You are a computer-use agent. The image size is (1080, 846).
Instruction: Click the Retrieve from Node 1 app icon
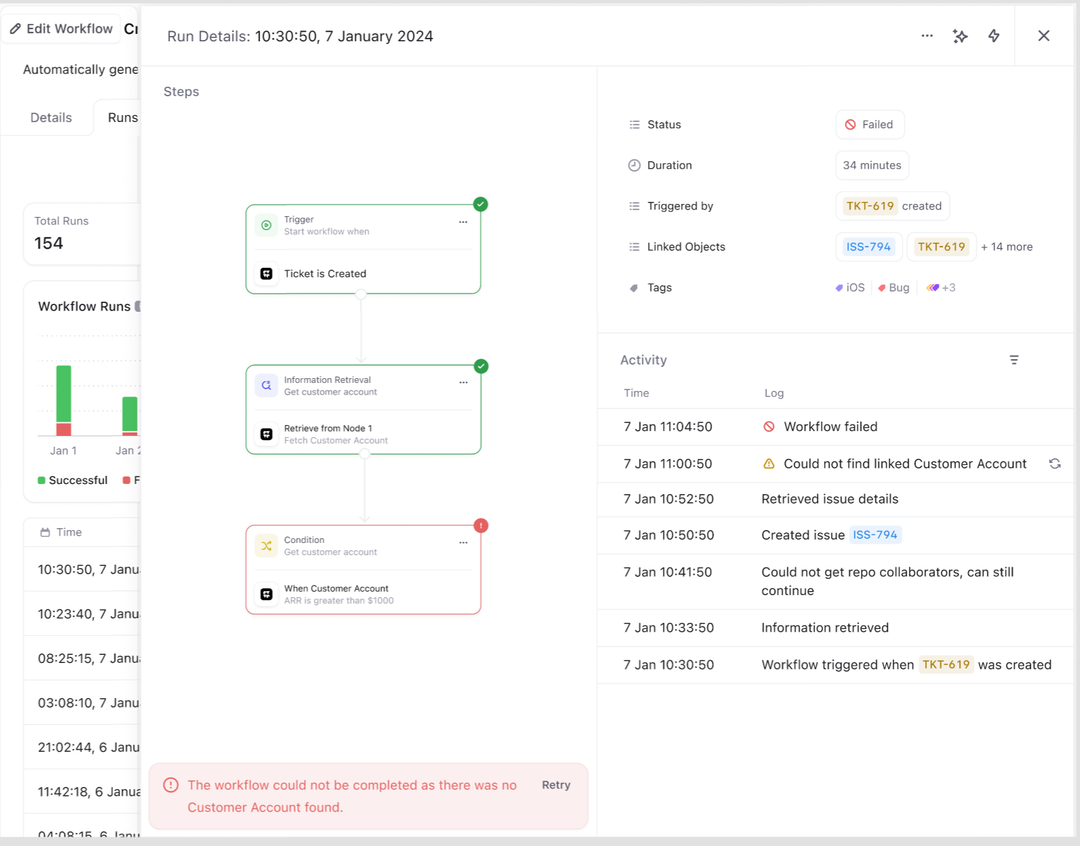click(267, 434)
